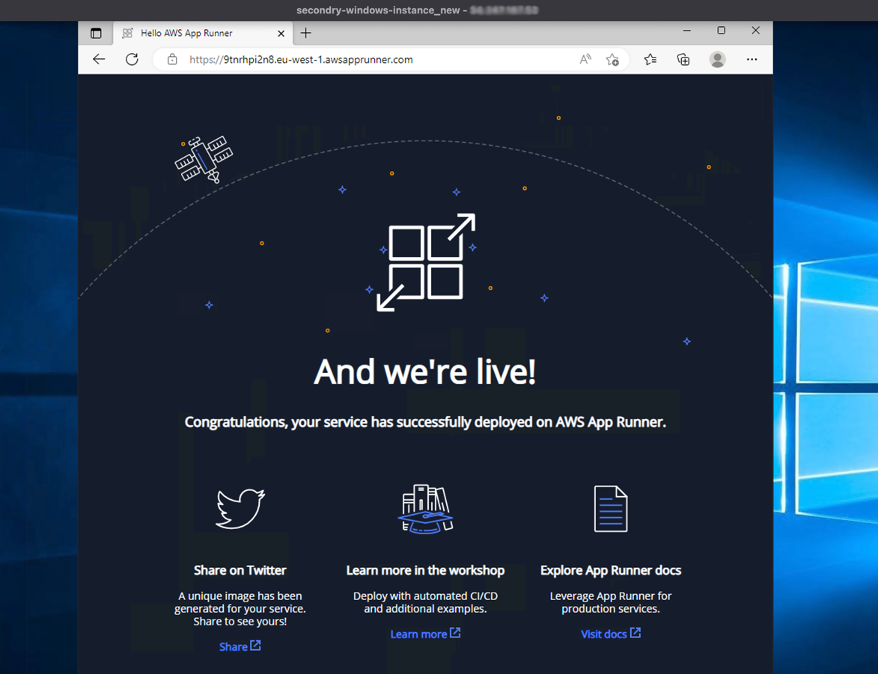Open the Settings and more menu
879x675 pixels.
752,59
